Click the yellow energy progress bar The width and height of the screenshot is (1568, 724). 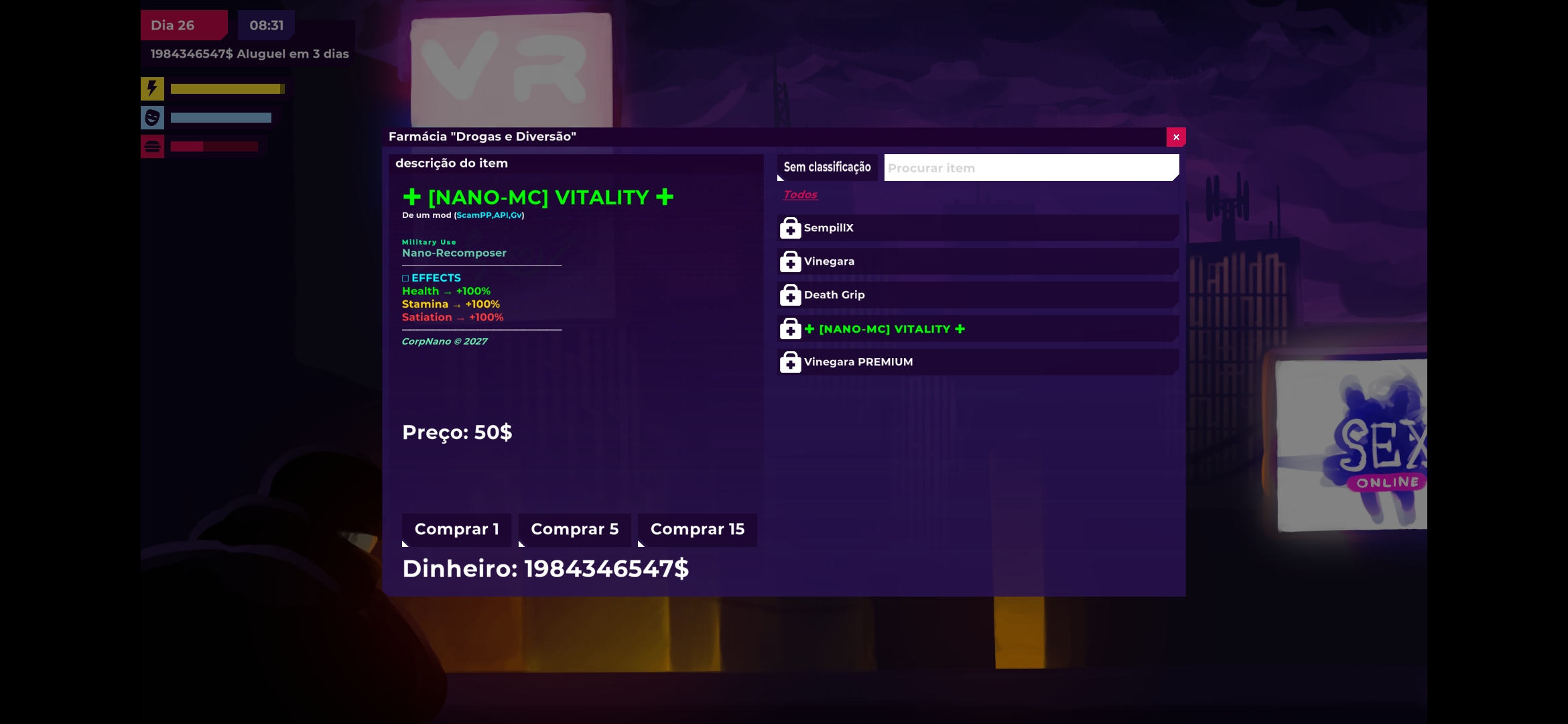227,88
